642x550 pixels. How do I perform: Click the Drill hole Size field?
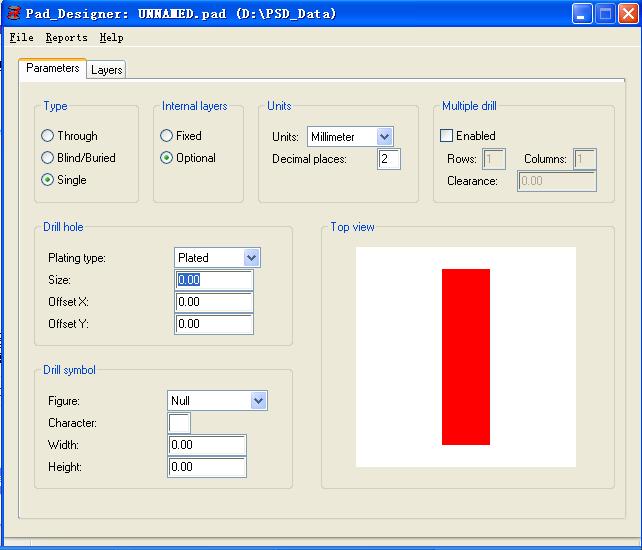[x=214, y=280]
